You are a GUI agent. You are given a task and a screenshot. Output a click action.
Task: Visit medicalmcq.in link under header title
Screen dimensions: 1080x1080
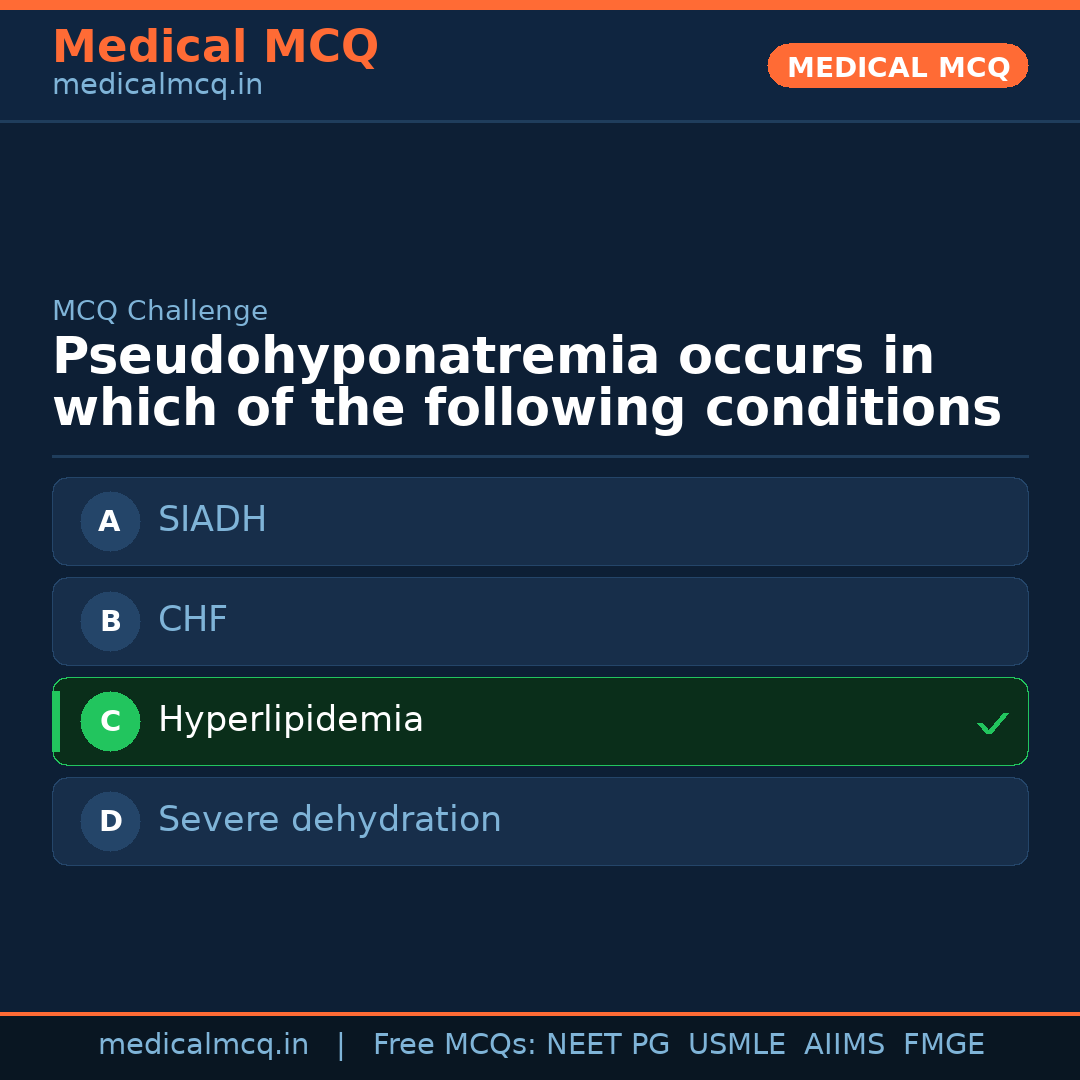coord(157,86)
